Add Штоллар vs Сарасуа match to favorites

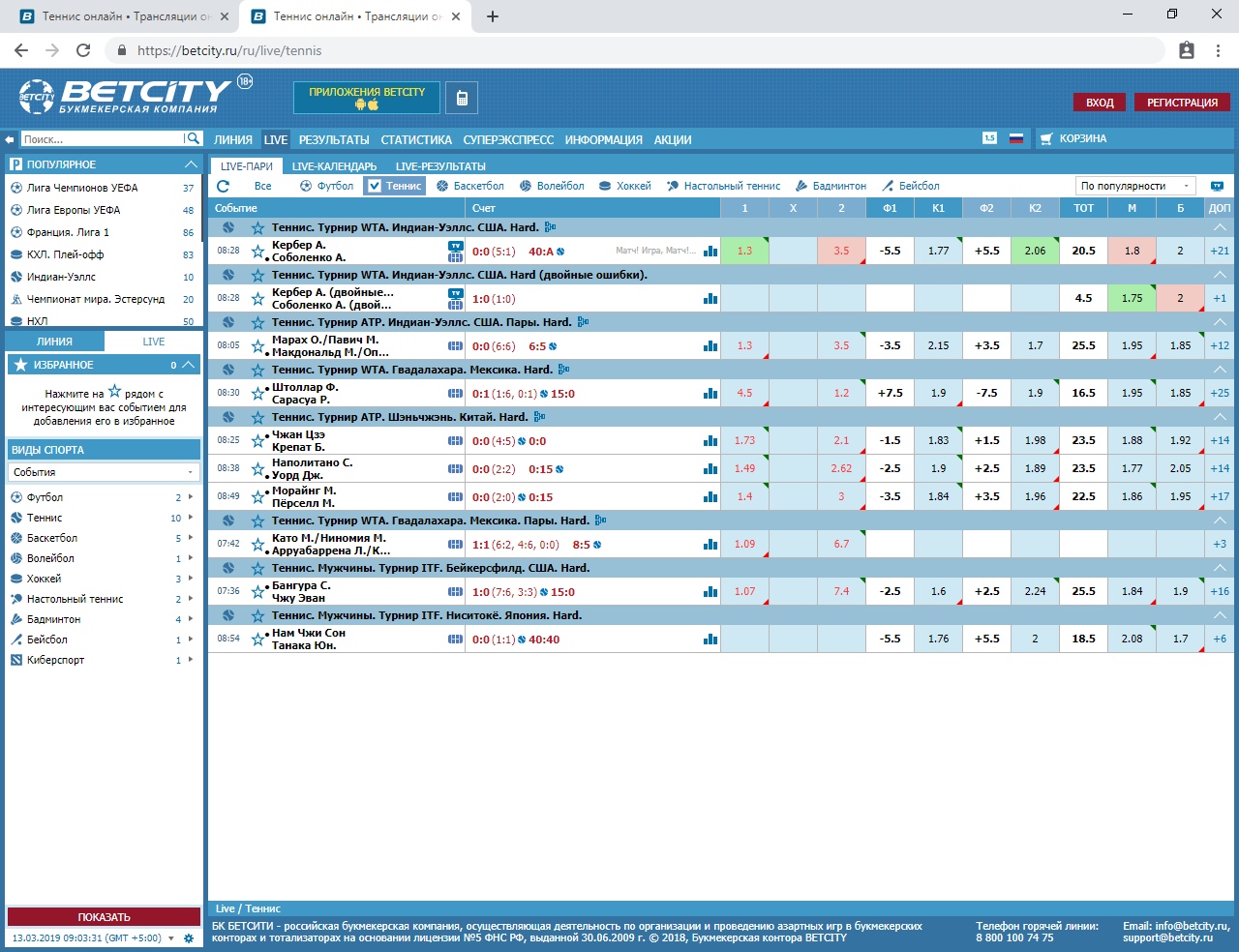257,394
